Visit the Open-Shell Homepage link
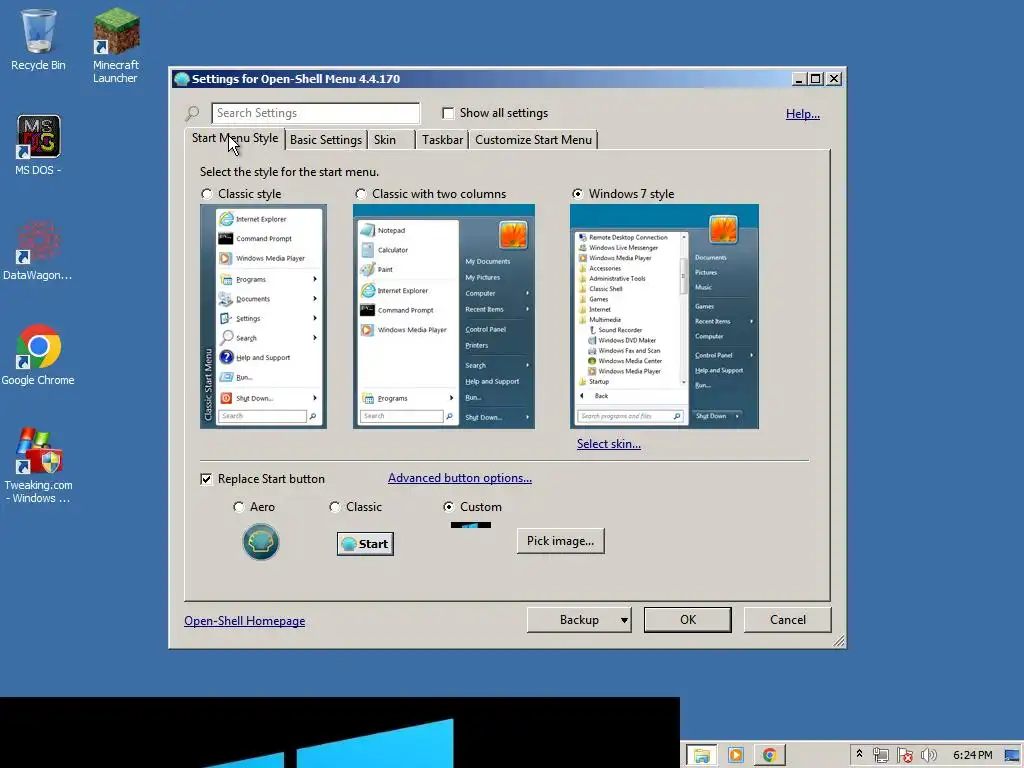 [x=244, y=621]
